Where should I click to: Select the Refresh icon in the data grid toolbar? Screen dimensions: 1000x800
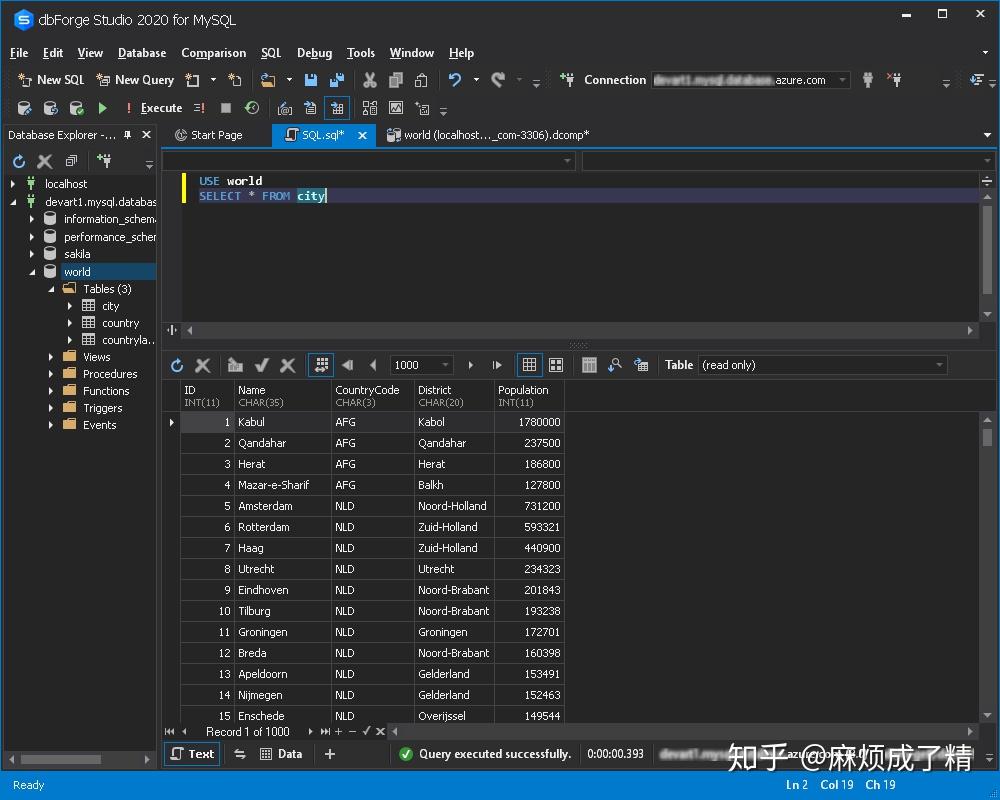click(x=178, y=365)
